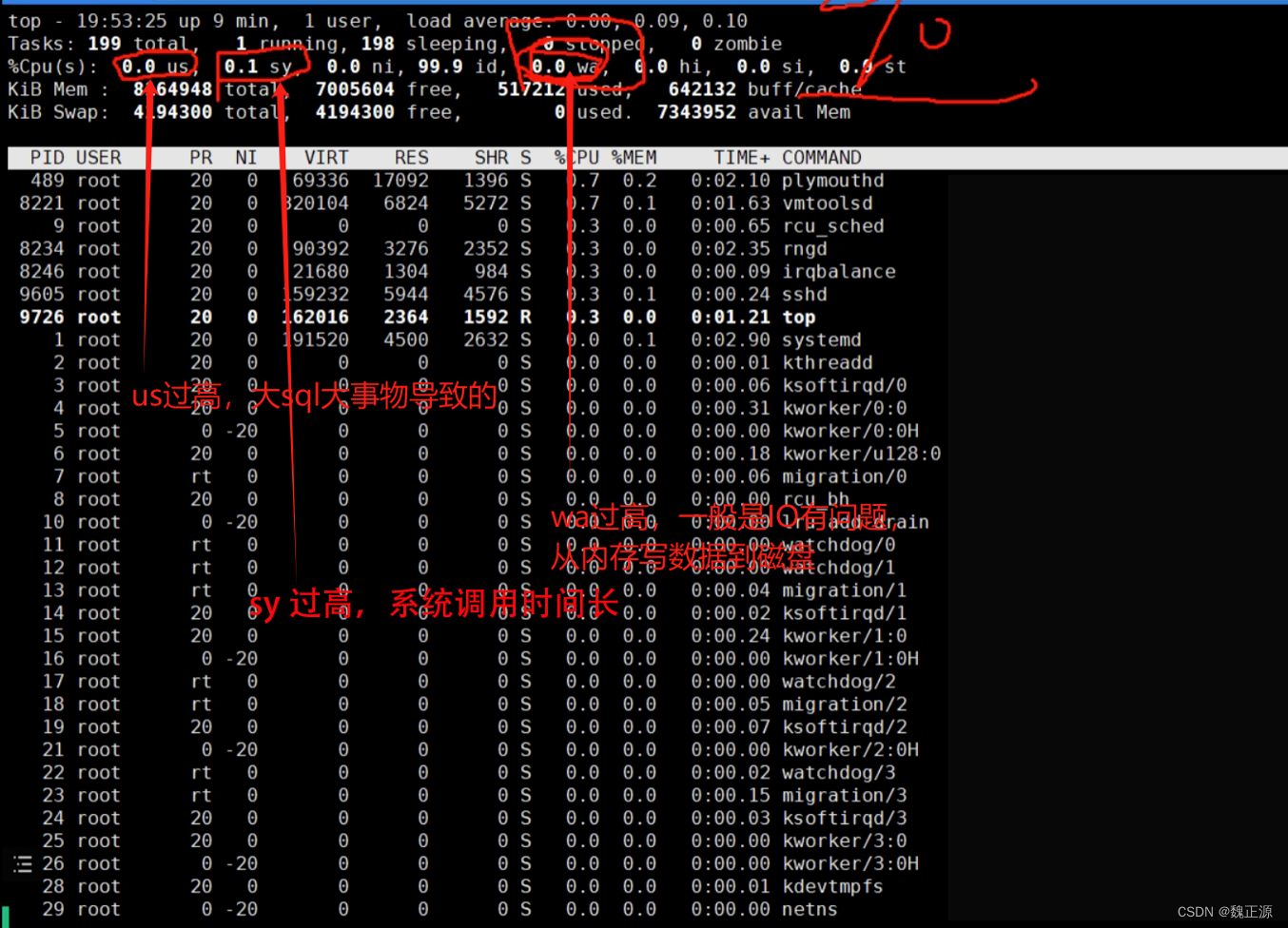This screenshot has height=928, width=1288.
Task: Select the migration/1 command entry
Action: coord(845,590)
